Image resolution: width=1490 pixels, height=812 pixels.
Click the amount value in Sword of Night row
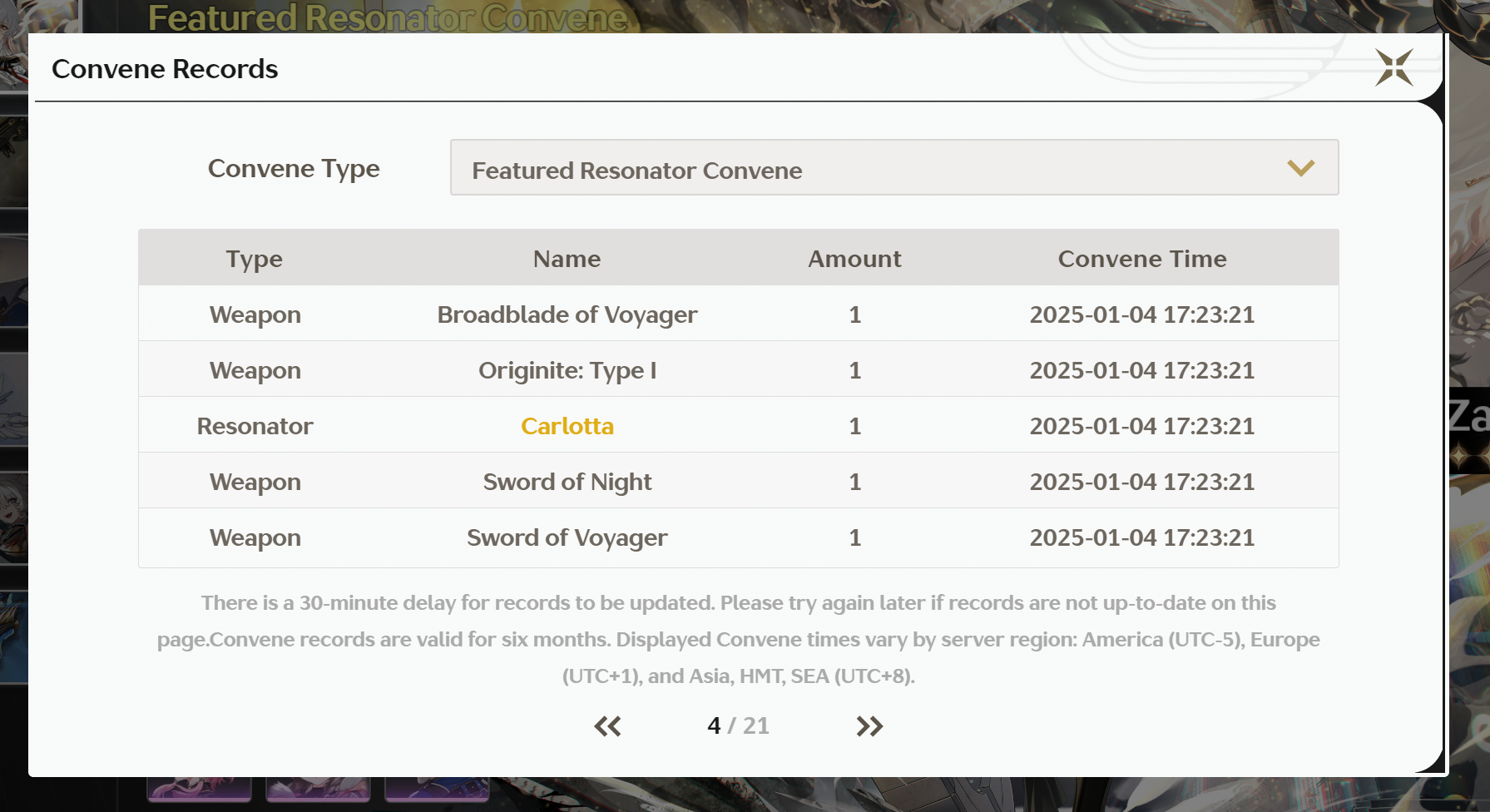(x=854, y=482)
